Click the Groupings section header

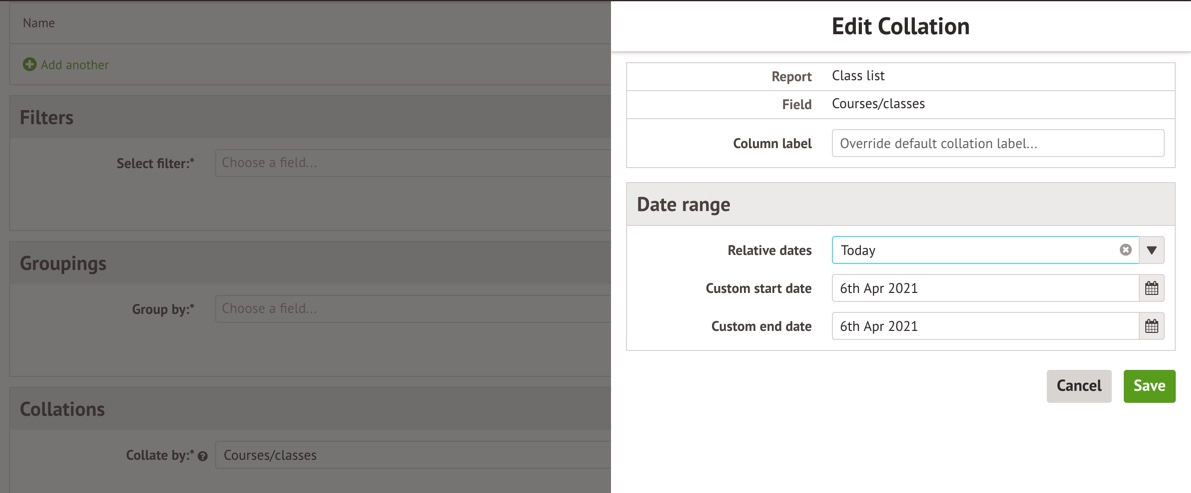(63, 264)
